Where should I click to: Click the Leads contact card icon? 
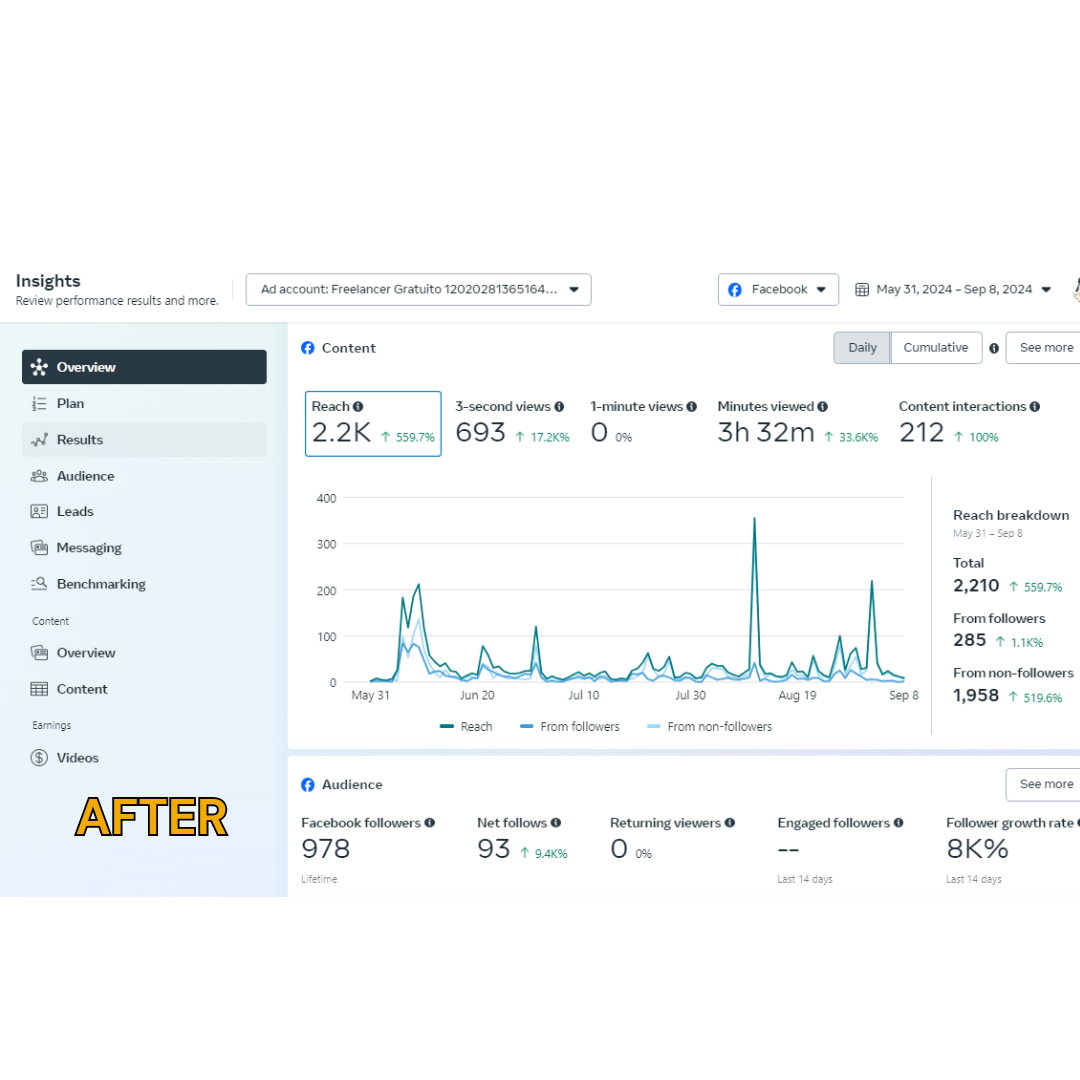click(x=39, y=511)
